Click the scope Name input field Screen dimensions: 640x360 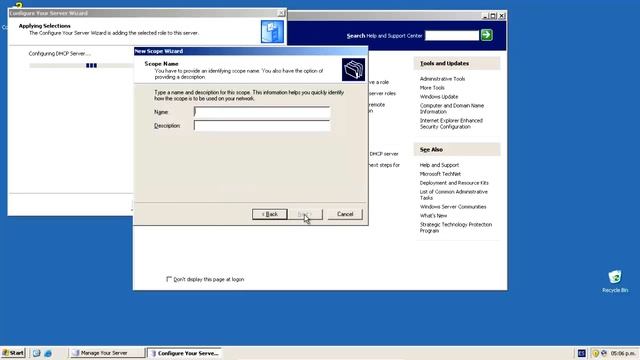262,112
